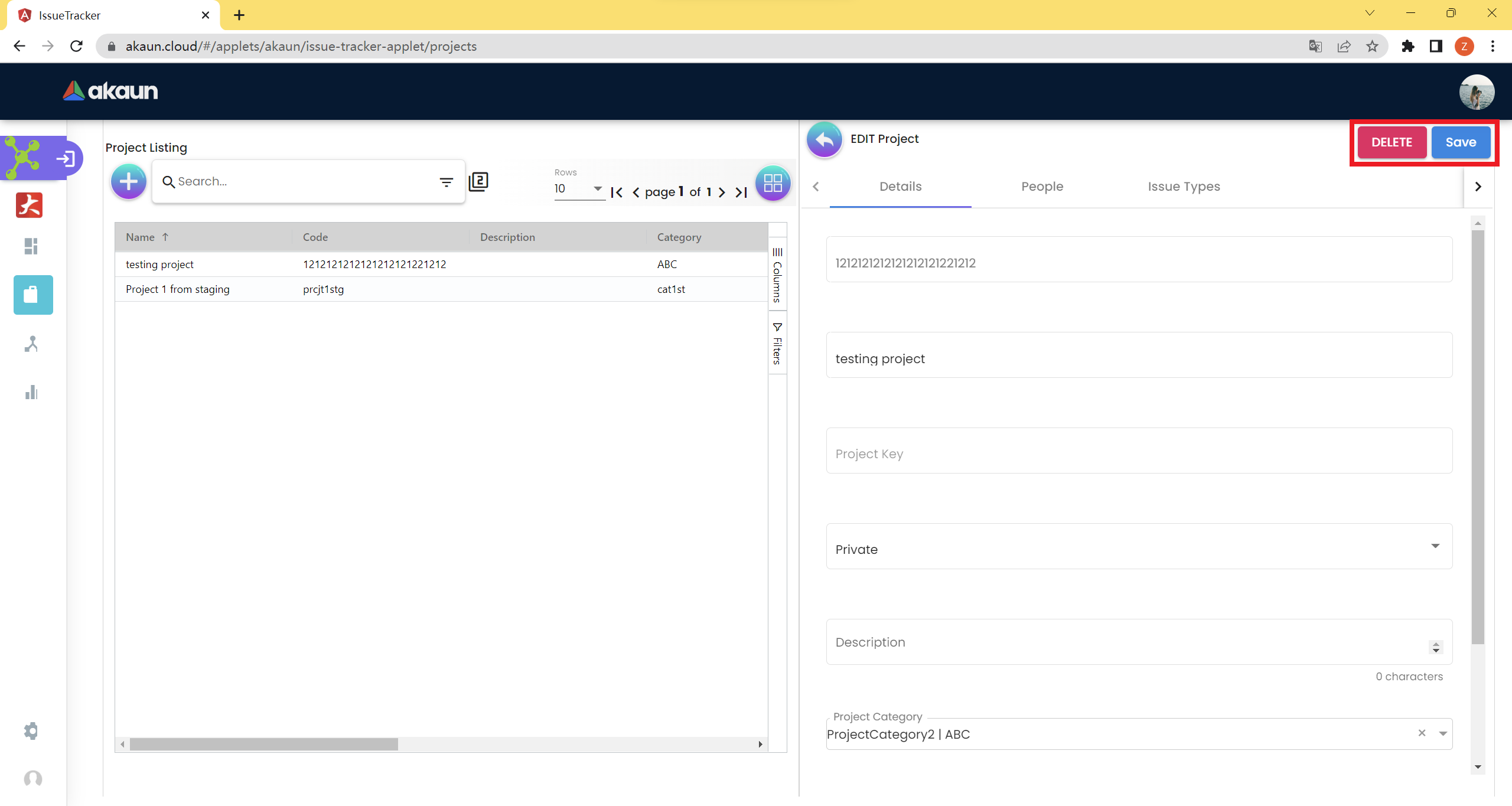Switch to the grid view icon
This screenshot has width=1512, height=806.
[773, 183]
